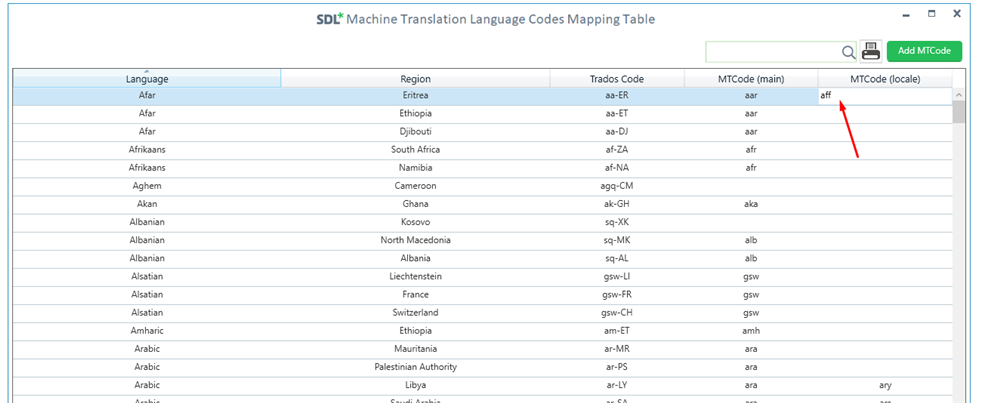
Task: Select the aka MTCode cell
Action: (751, 204)
